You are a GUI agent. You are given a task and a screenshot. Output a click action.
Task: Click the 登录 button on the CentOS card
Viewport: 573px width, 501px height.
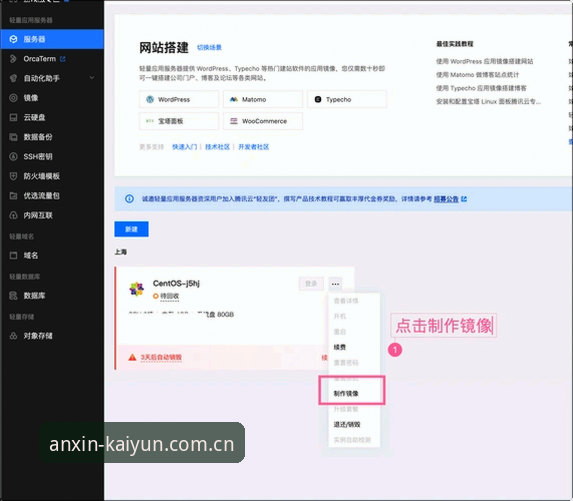click(311, 284)
